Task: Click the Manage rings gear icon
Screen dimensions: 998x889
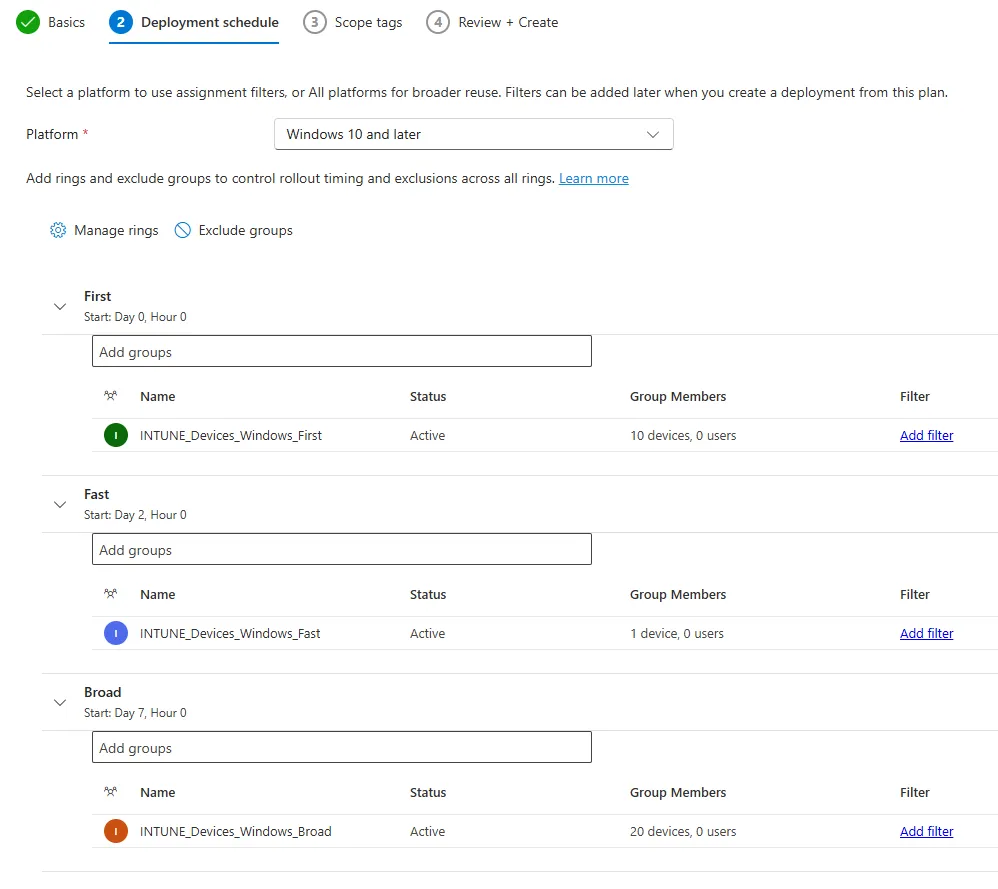Action: 58,230
